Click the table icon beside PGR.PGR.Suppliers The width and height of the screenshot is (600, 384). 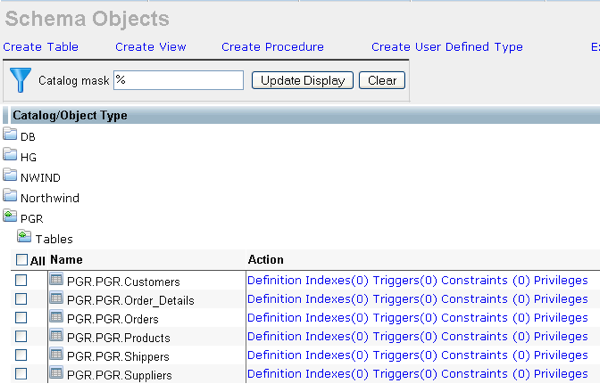click(x=56, y=373)
